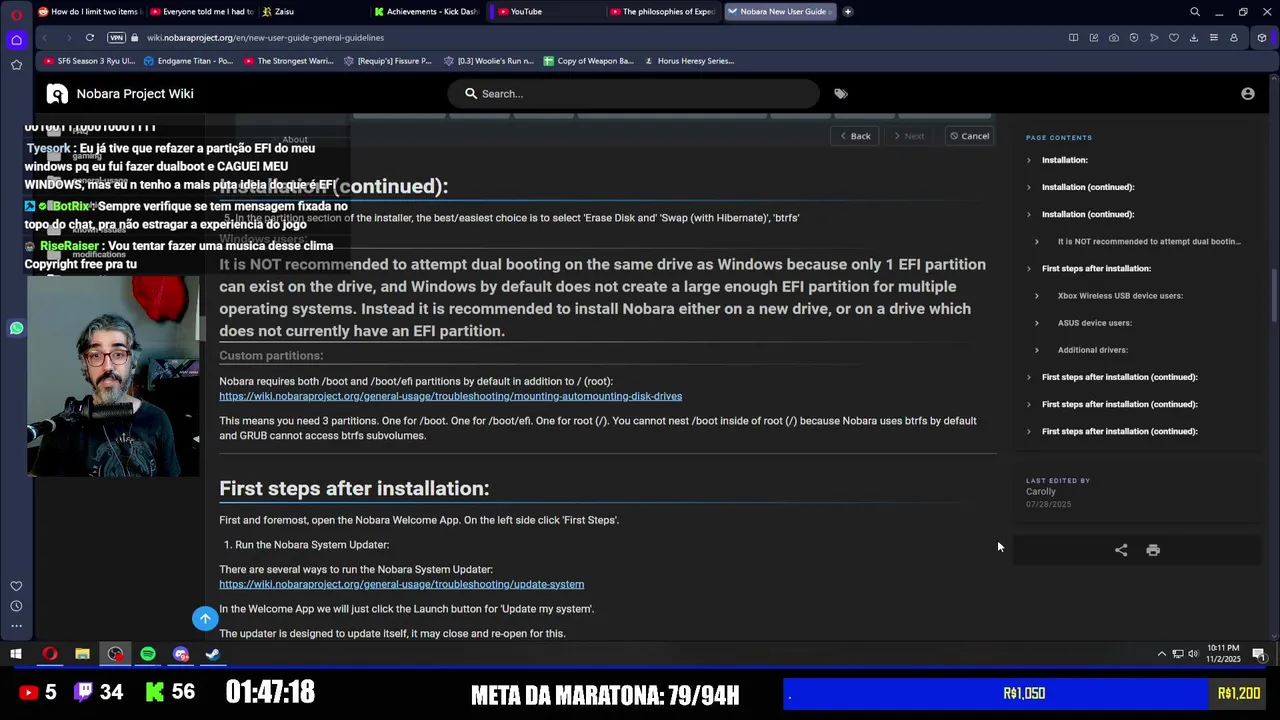Open the mounting-automounting-disk-drives wiki link
Image resolution: width=1280 pixels, height=720 pixels.
click(x=450, y=397)
